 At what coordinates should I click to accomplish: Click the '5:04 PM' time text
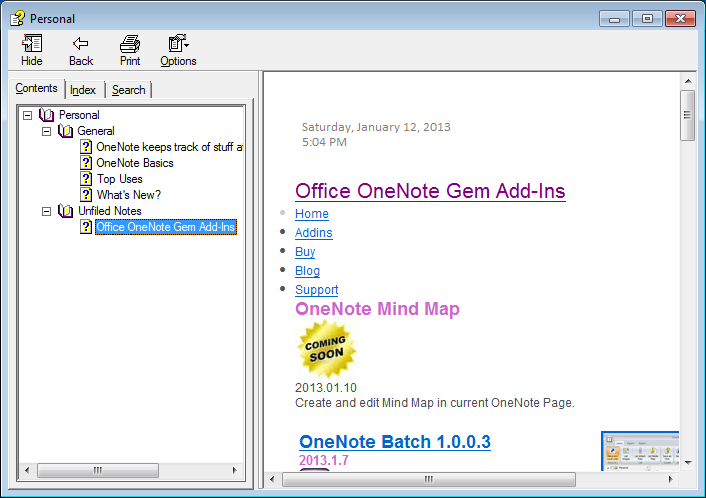(x=324, y=142)
